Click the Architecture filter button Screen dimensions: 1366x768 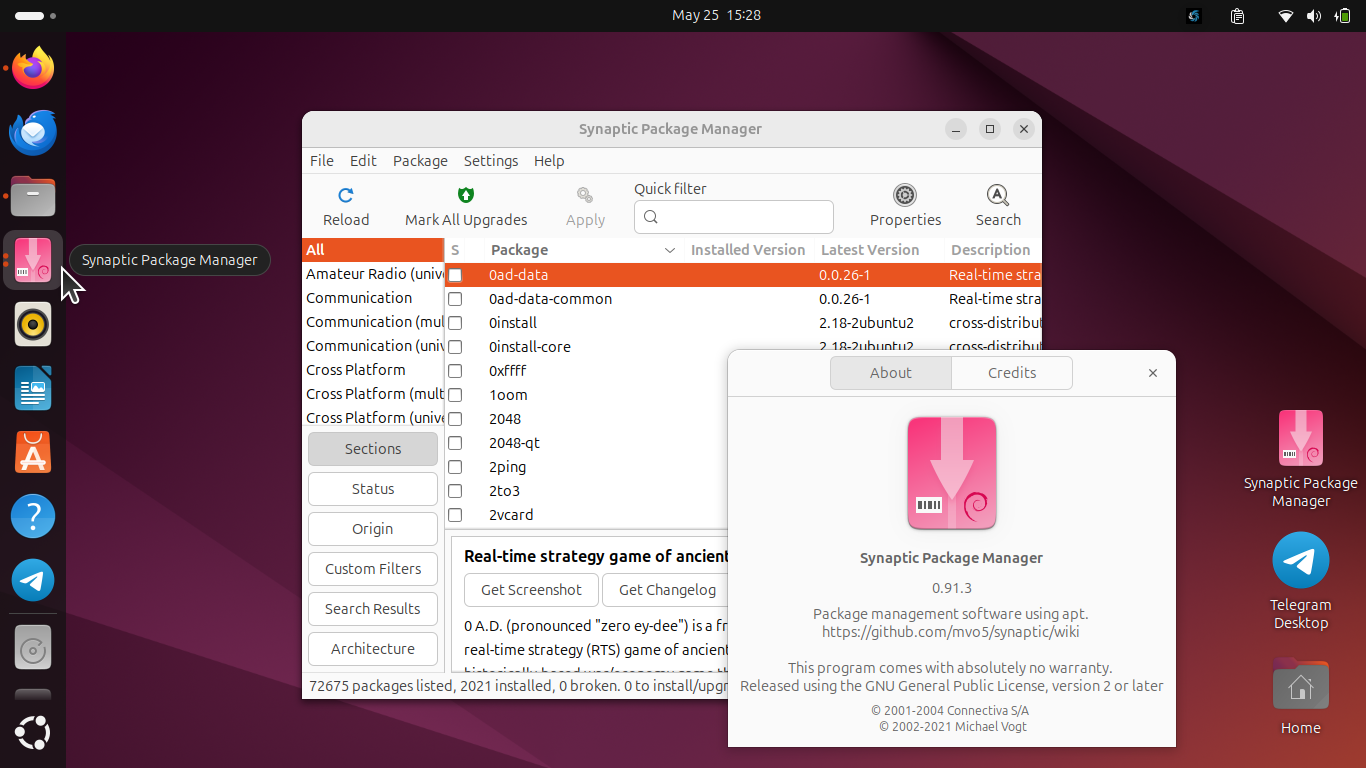[373, 649]
